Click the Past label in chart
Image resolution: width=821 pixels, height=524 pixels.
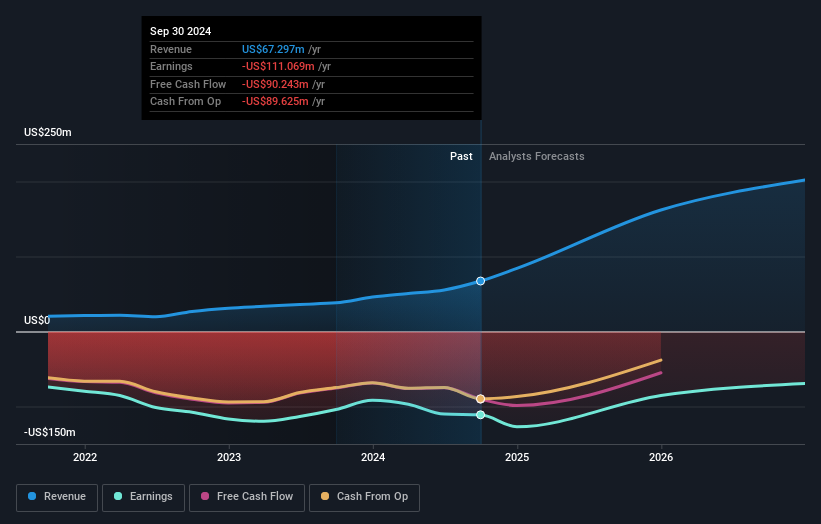tap(461, 156)
